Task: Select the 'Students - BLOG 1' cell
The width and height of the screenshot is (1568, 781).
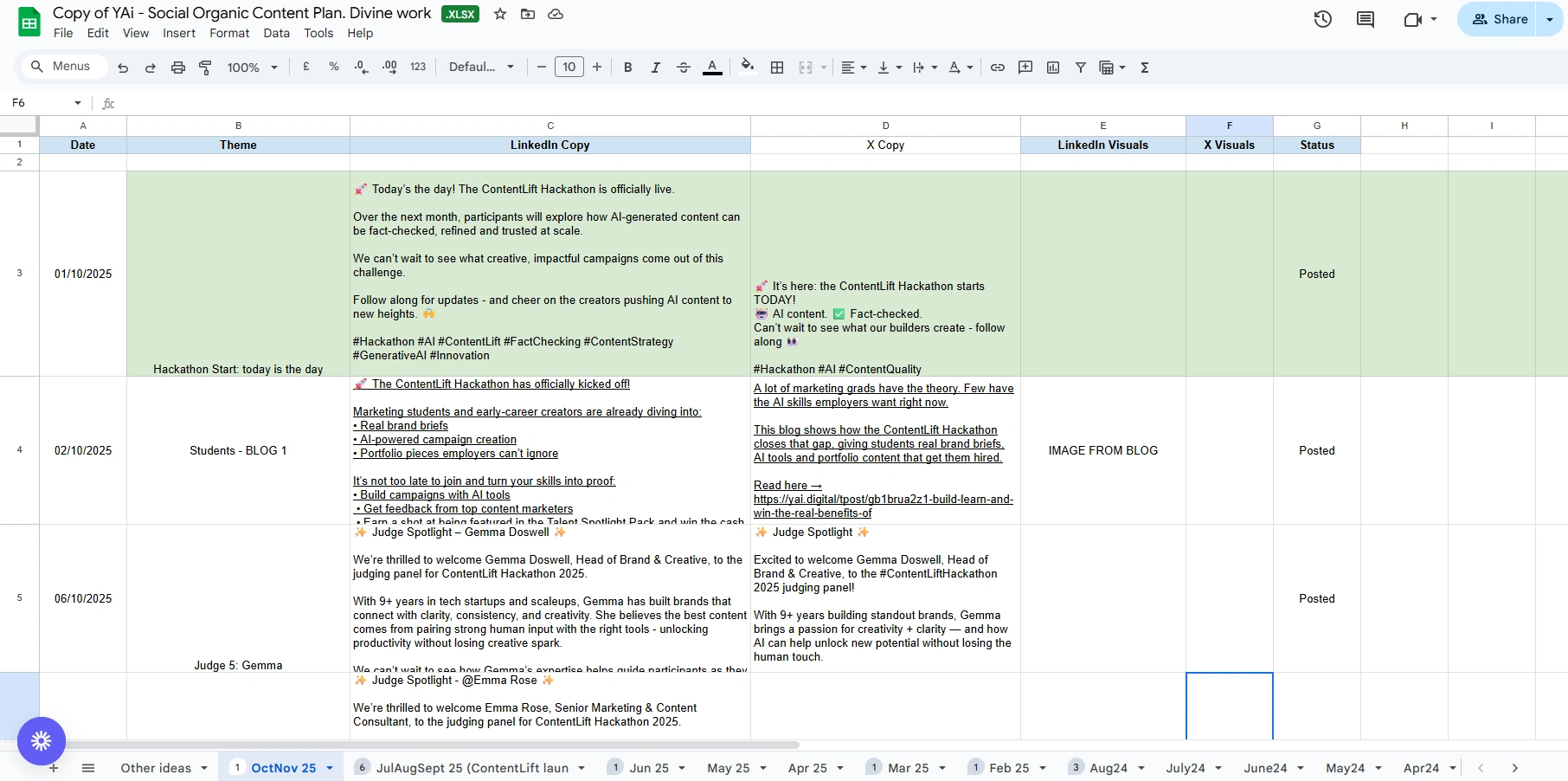Action: (x=239, y=450)
